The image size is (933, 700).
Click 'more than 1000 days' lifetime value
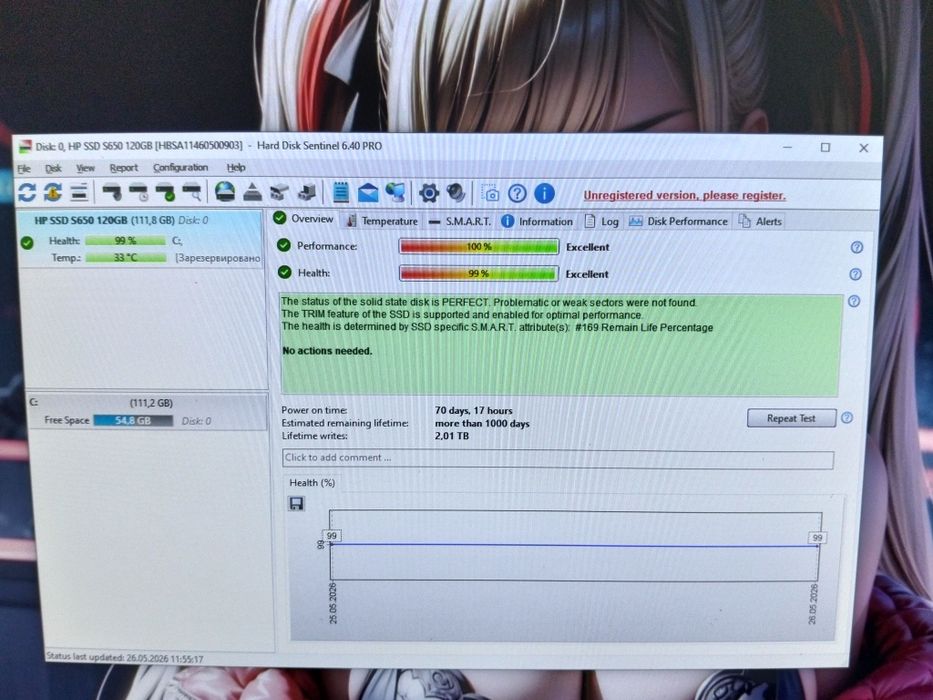(x=482, y=424)
